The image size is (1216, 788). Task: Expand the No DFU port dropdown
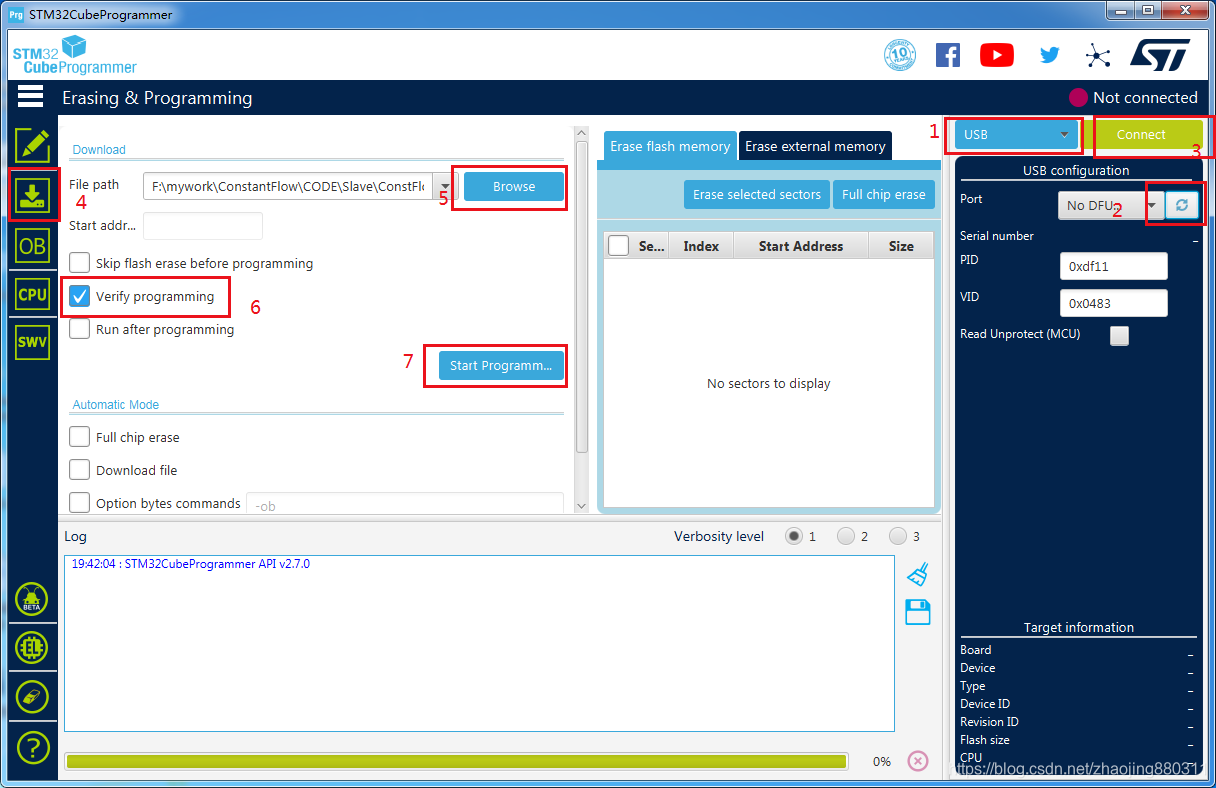[1152, 205]
